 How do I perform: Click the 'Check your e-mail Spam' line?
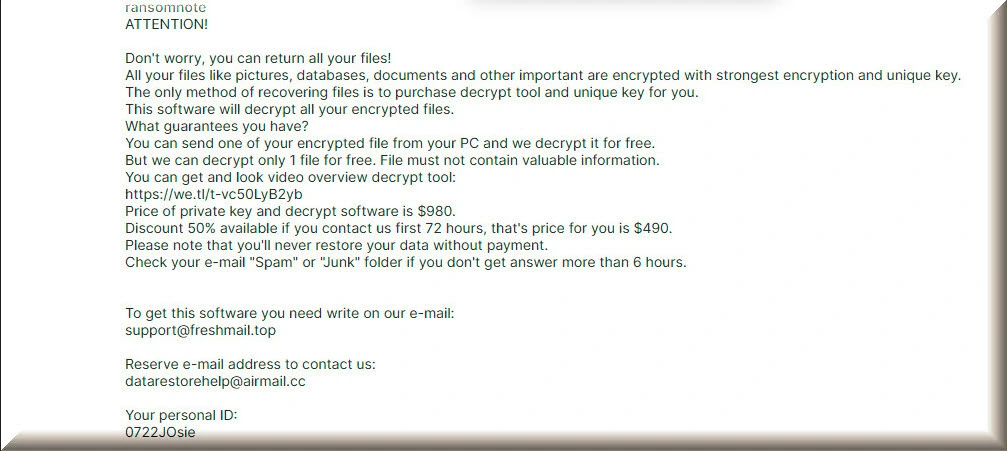[x=406, y=262]
